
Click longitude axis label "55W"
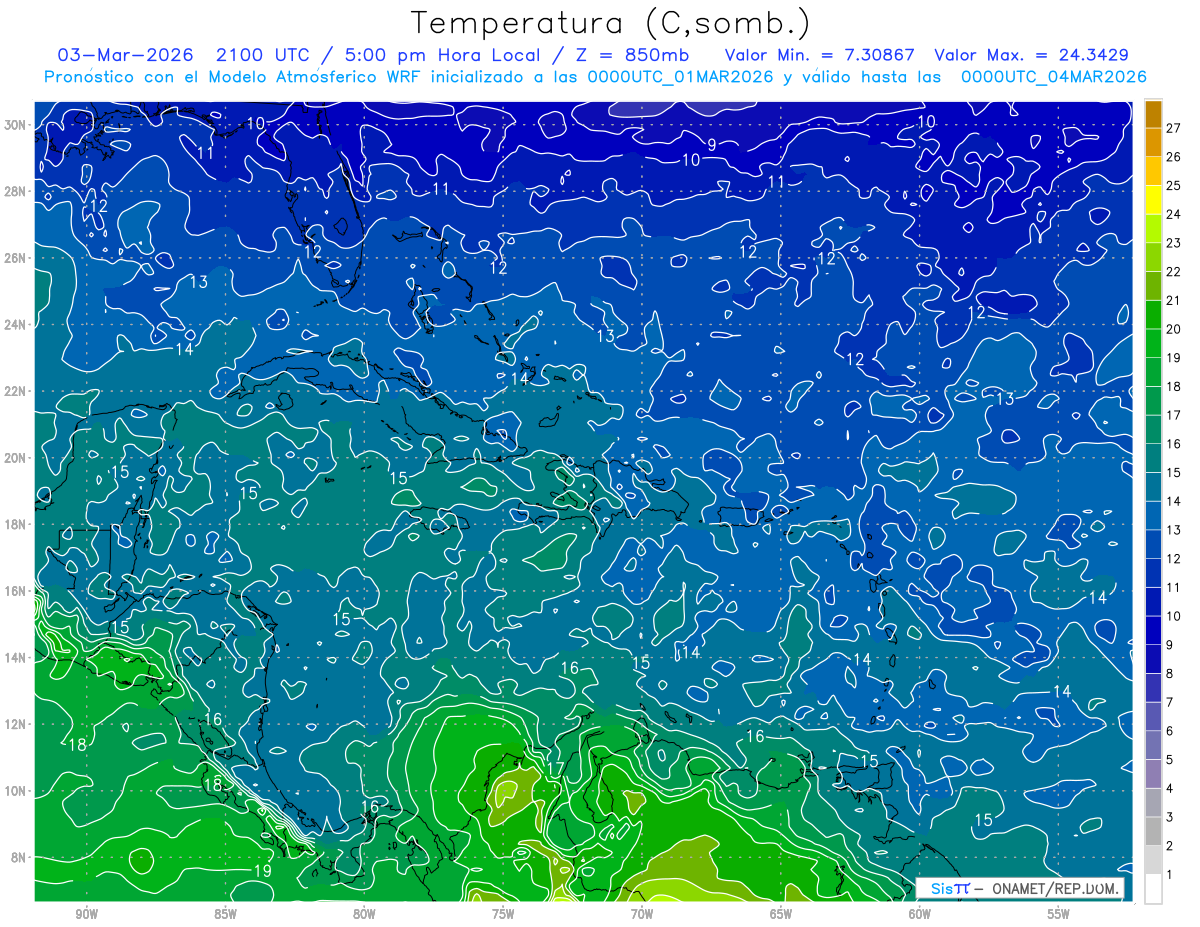(1059, 914)
